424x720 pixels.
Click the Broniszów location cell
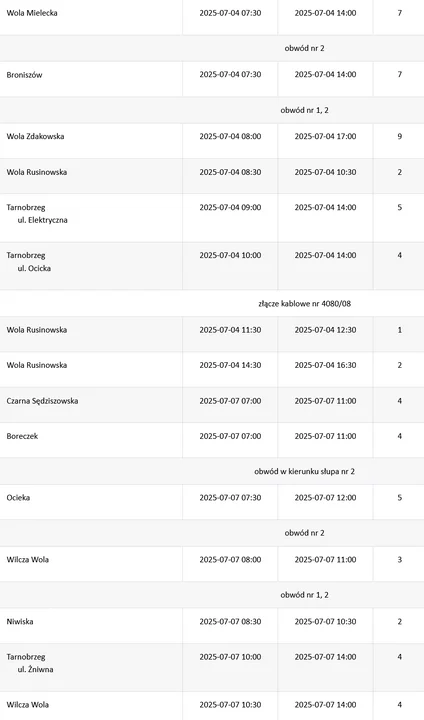click(91, 79)
